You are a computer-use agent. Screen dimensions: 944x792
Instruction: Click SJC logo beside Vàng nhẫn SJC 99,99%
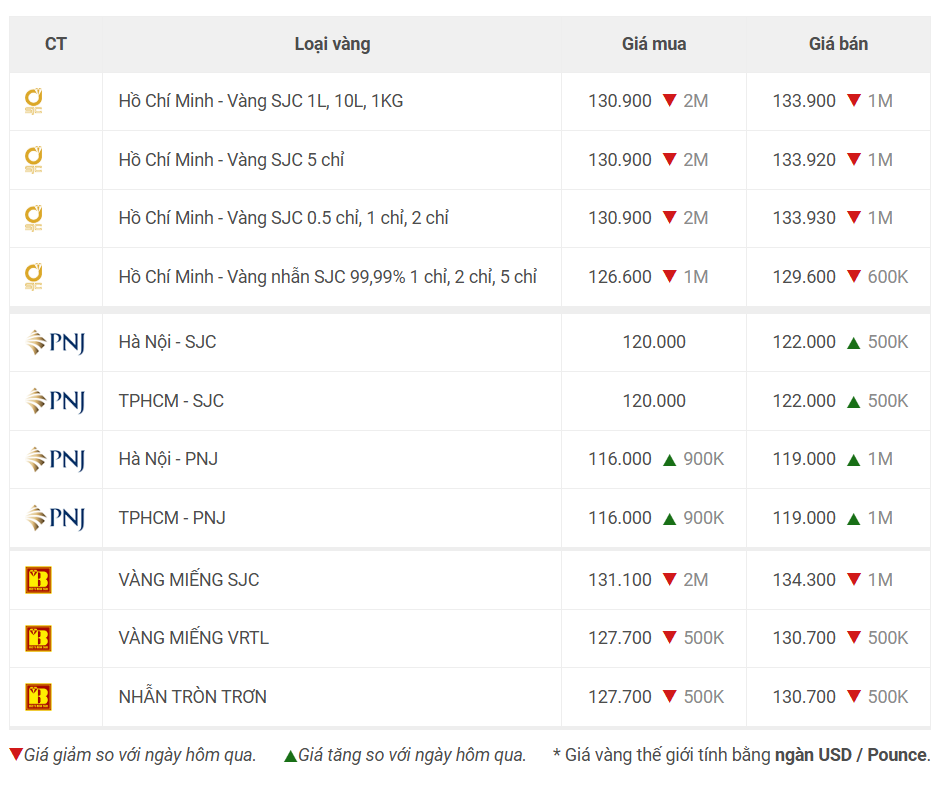tap(34, 277)
